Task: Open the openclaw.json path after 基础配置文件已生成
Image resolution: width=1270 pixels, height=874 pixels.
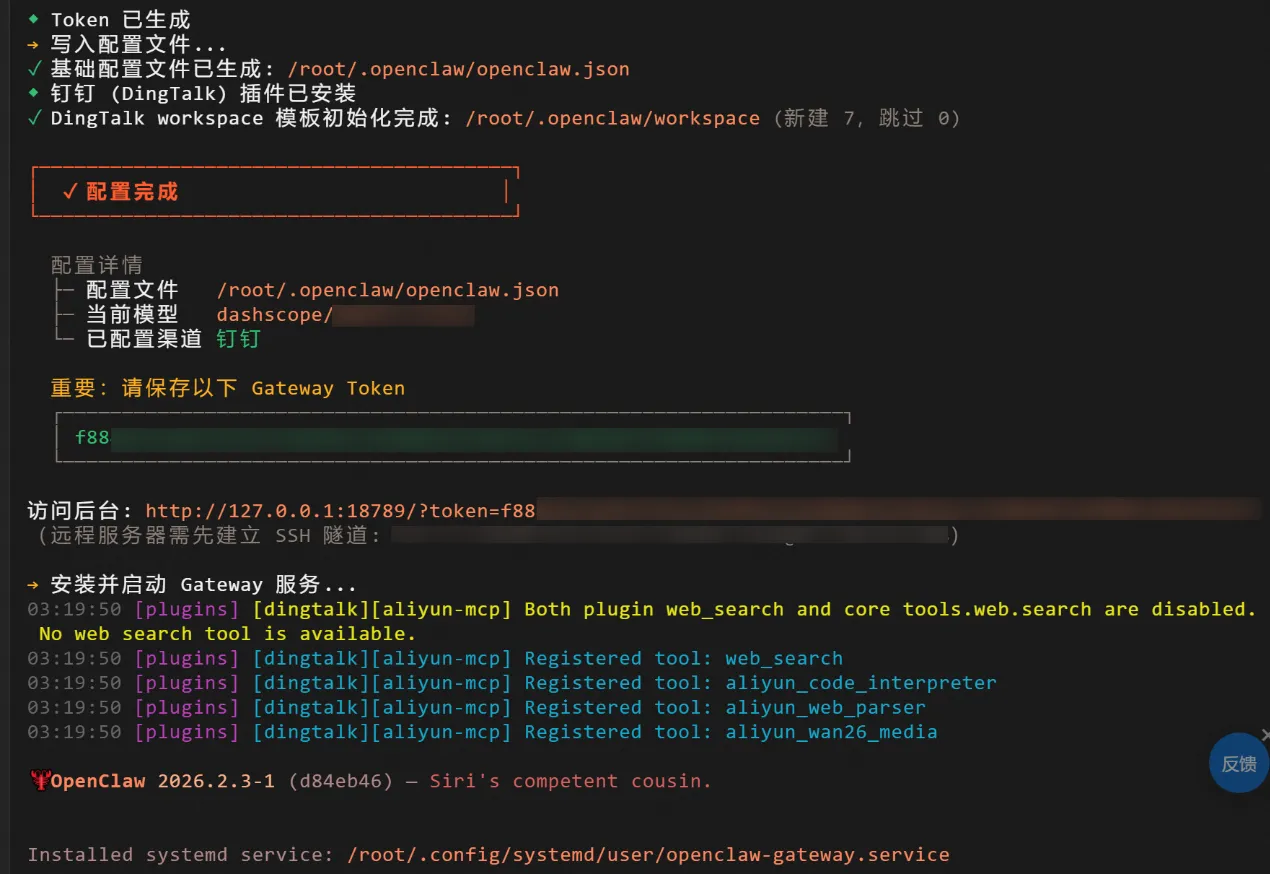Action: (458, 69)
